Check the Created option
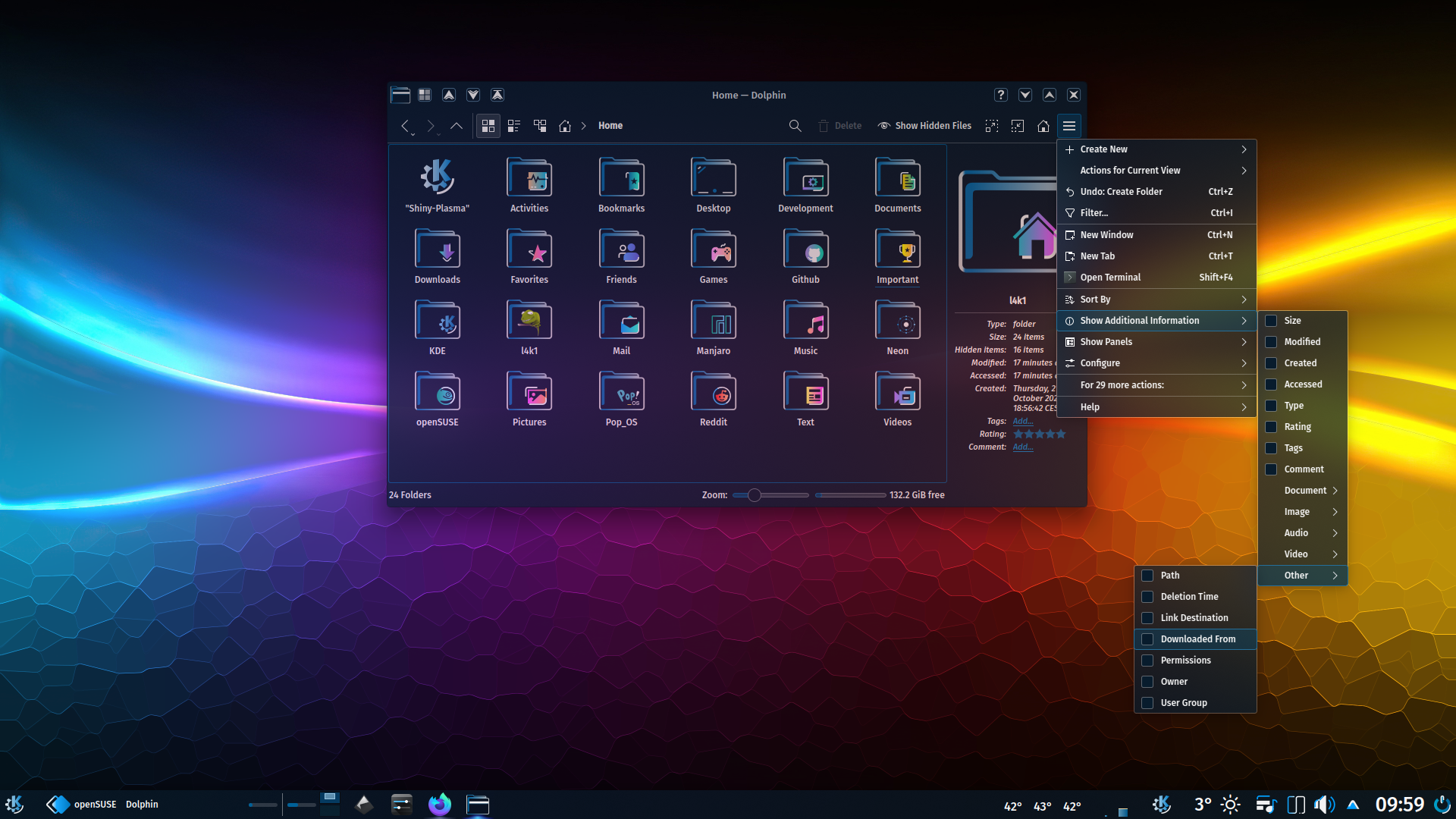Viewport: 1456px width, 819px height. pos(1271,363)
